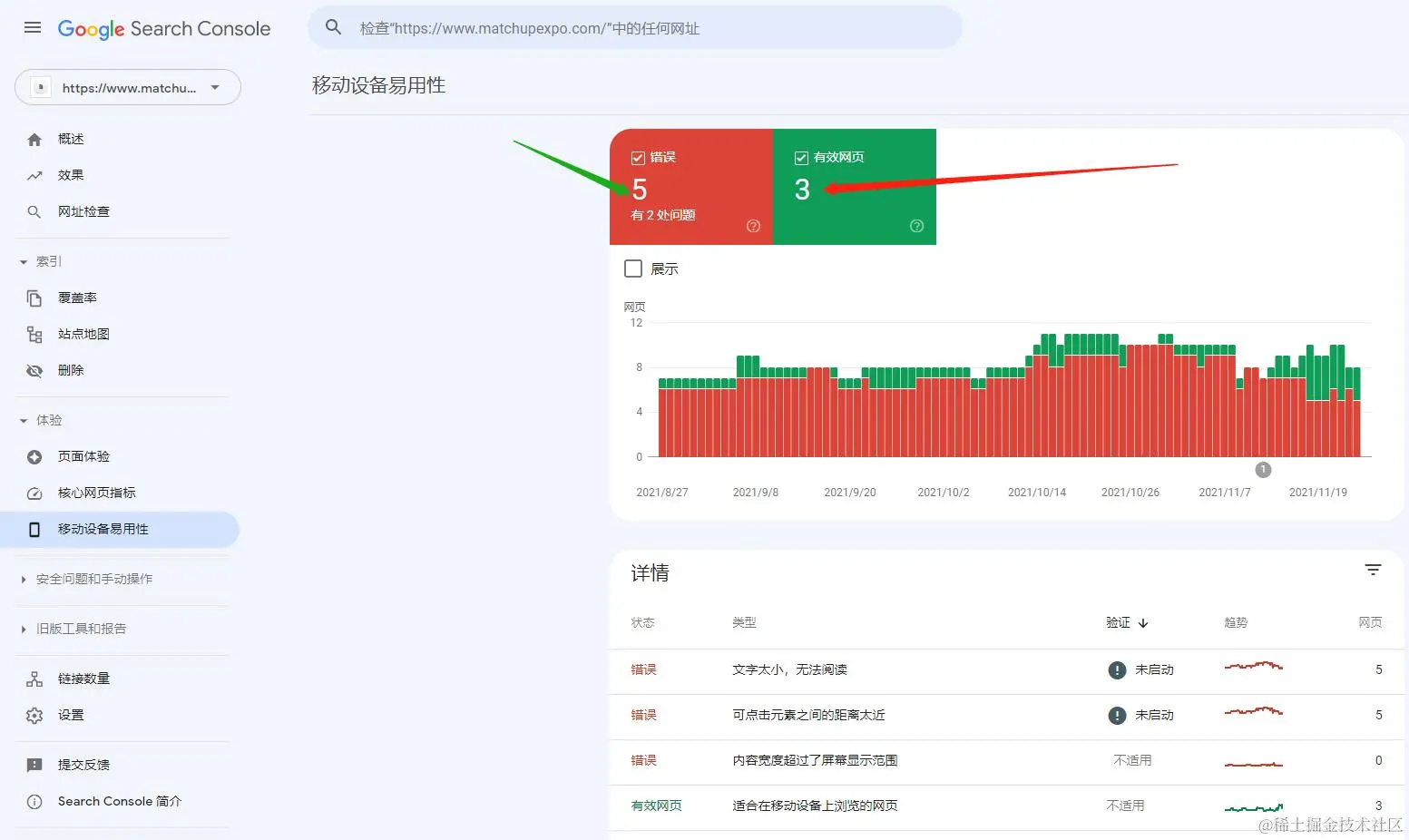The image size is (1409, 840).
Task: Open 核心网页指标 Core Web Vitals
Action: point(97,493)
